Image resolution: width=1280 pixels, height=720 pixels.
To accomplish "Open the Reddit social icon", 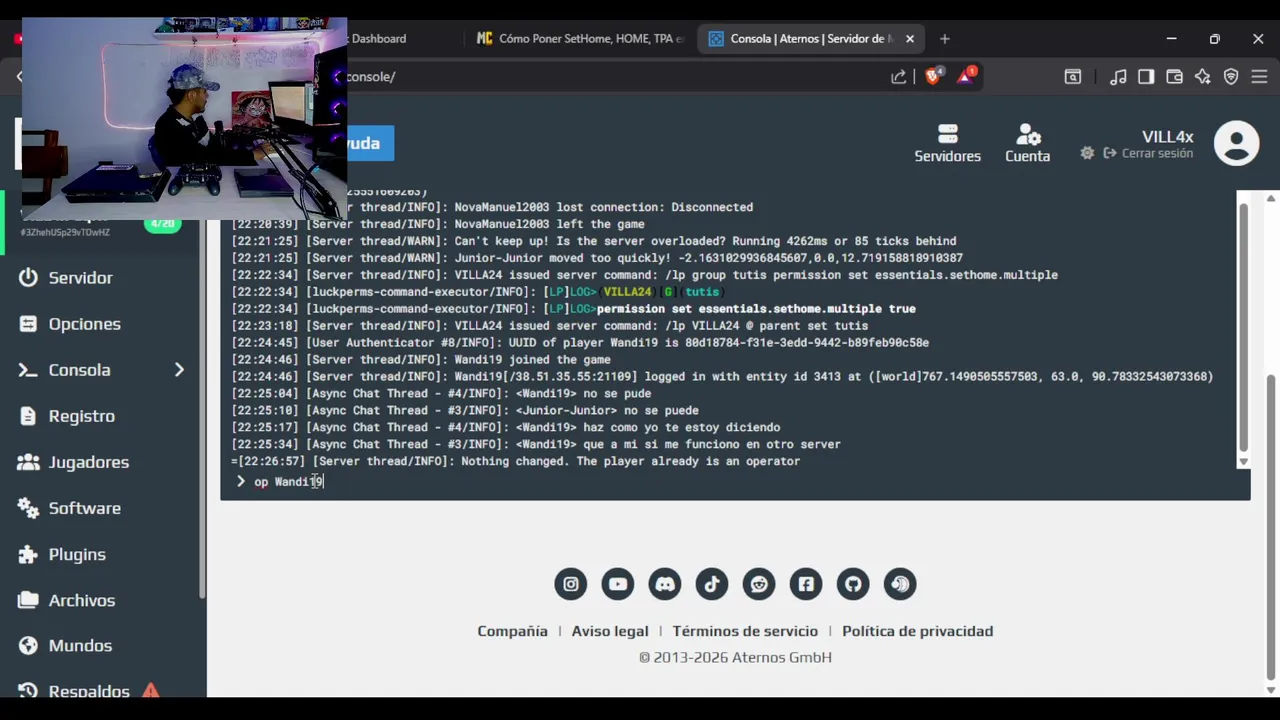I will 759,584.
